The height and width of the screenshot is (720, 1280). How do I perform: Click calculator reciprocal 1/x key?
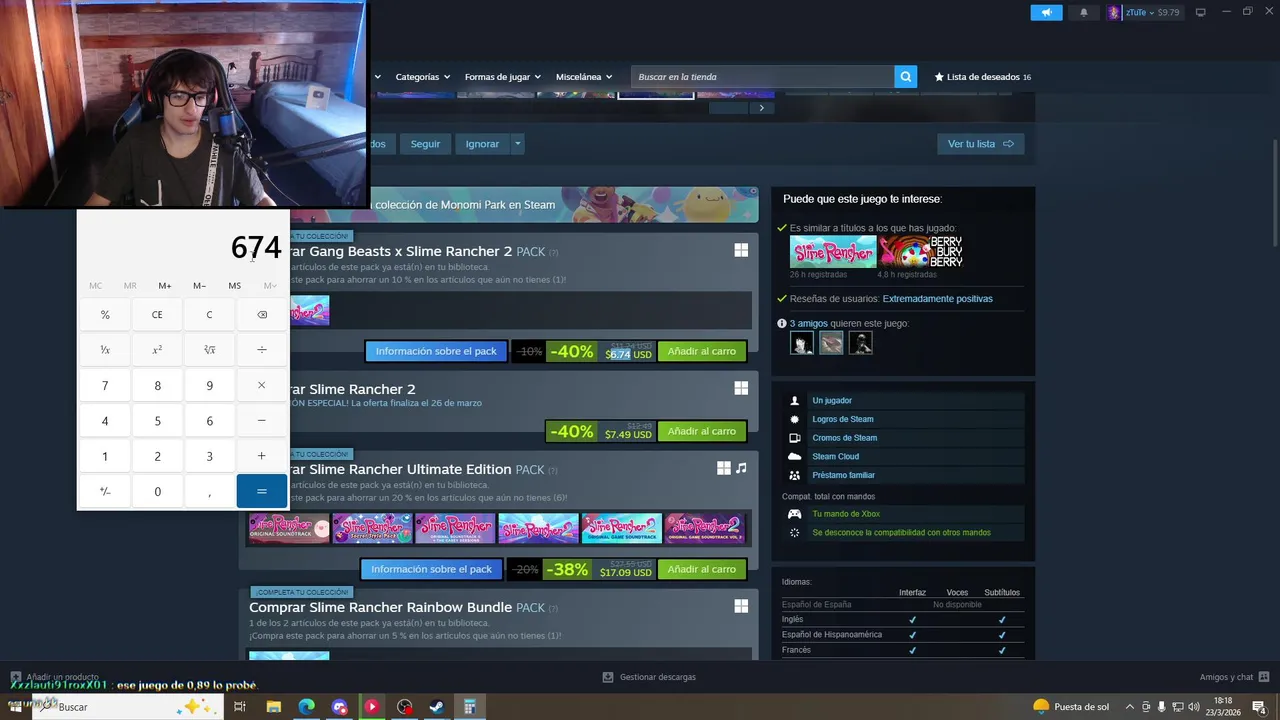pos(105,350)
